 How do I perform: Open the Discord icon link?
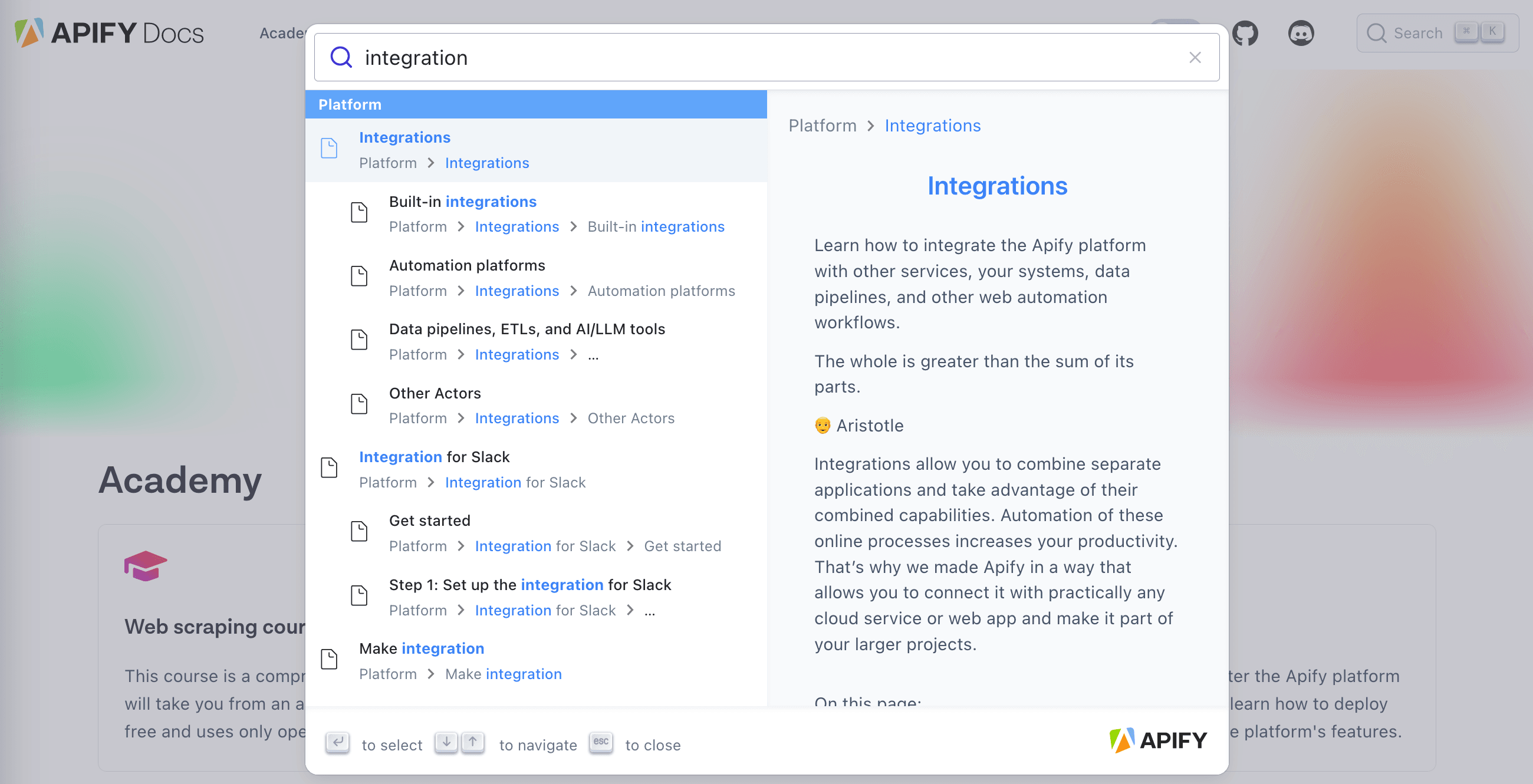click(1301, 34)
